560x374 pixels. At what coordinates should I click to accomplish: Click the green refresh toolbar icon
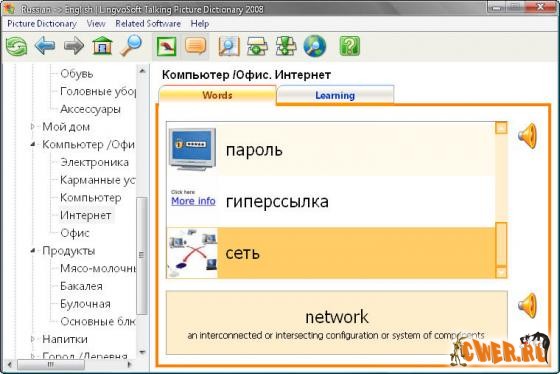coord(16,46)
